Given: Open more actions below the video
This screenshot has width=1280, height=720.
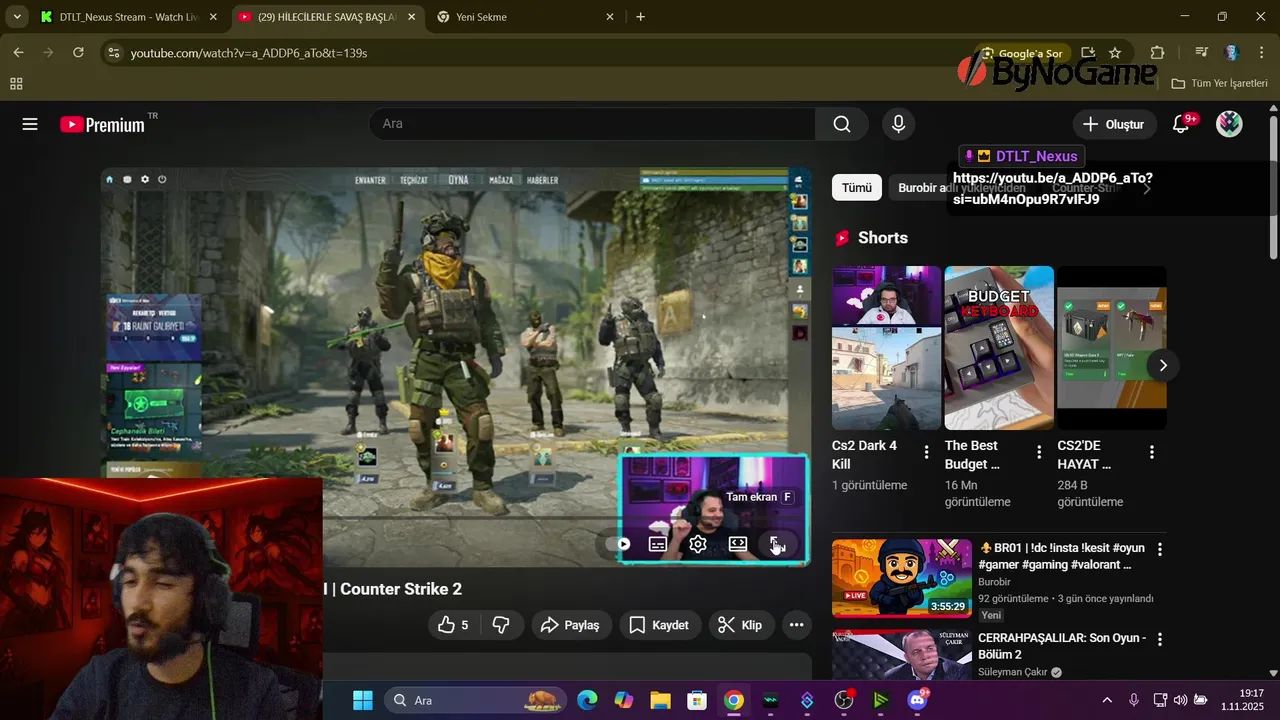Looking at the screenshot, I should pyautogui.click(x=796, y=625).
